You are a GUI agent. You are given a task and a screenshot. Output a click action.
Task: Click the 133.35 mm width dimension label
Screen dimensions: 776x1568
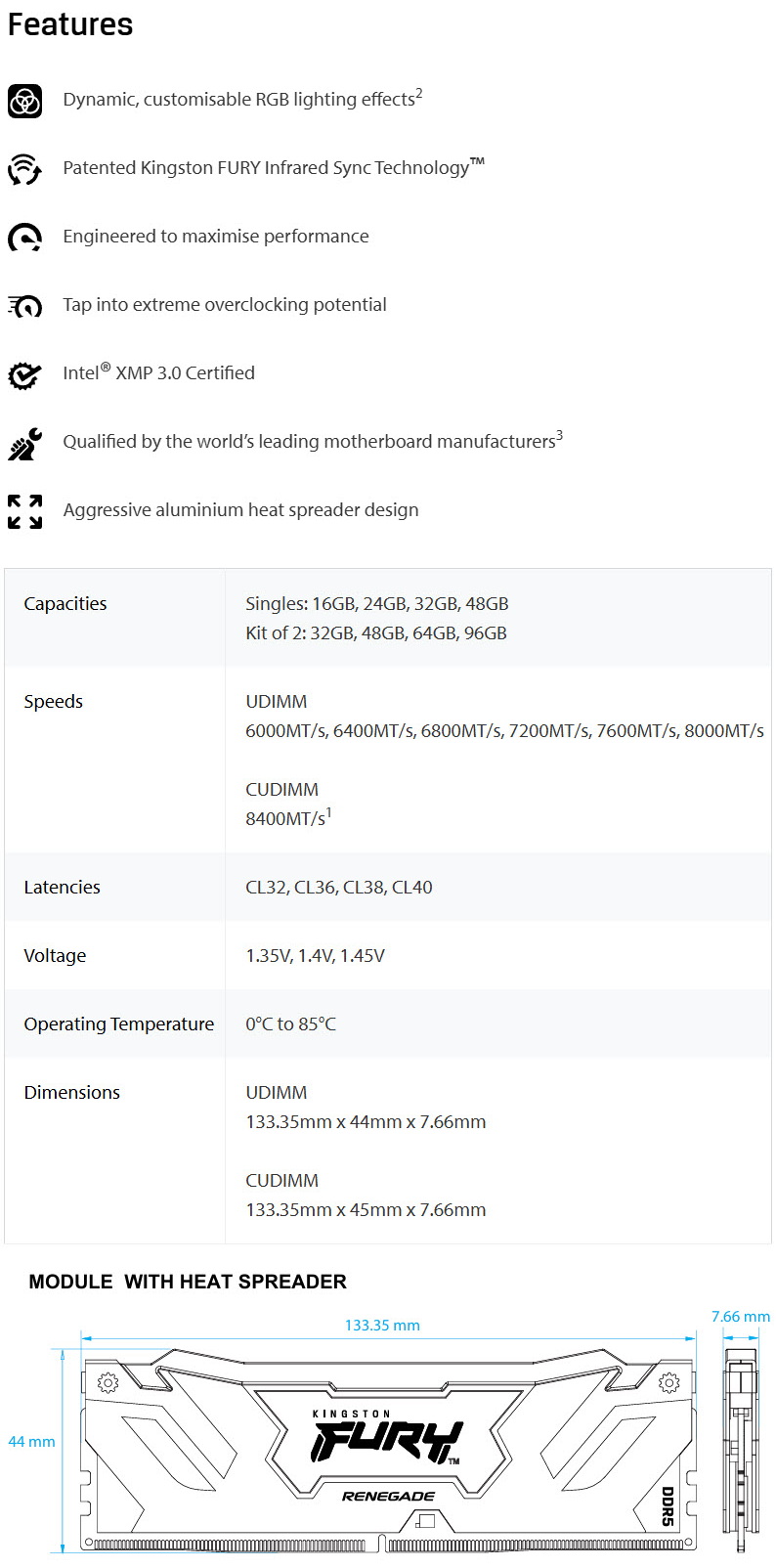(382, 1326)
